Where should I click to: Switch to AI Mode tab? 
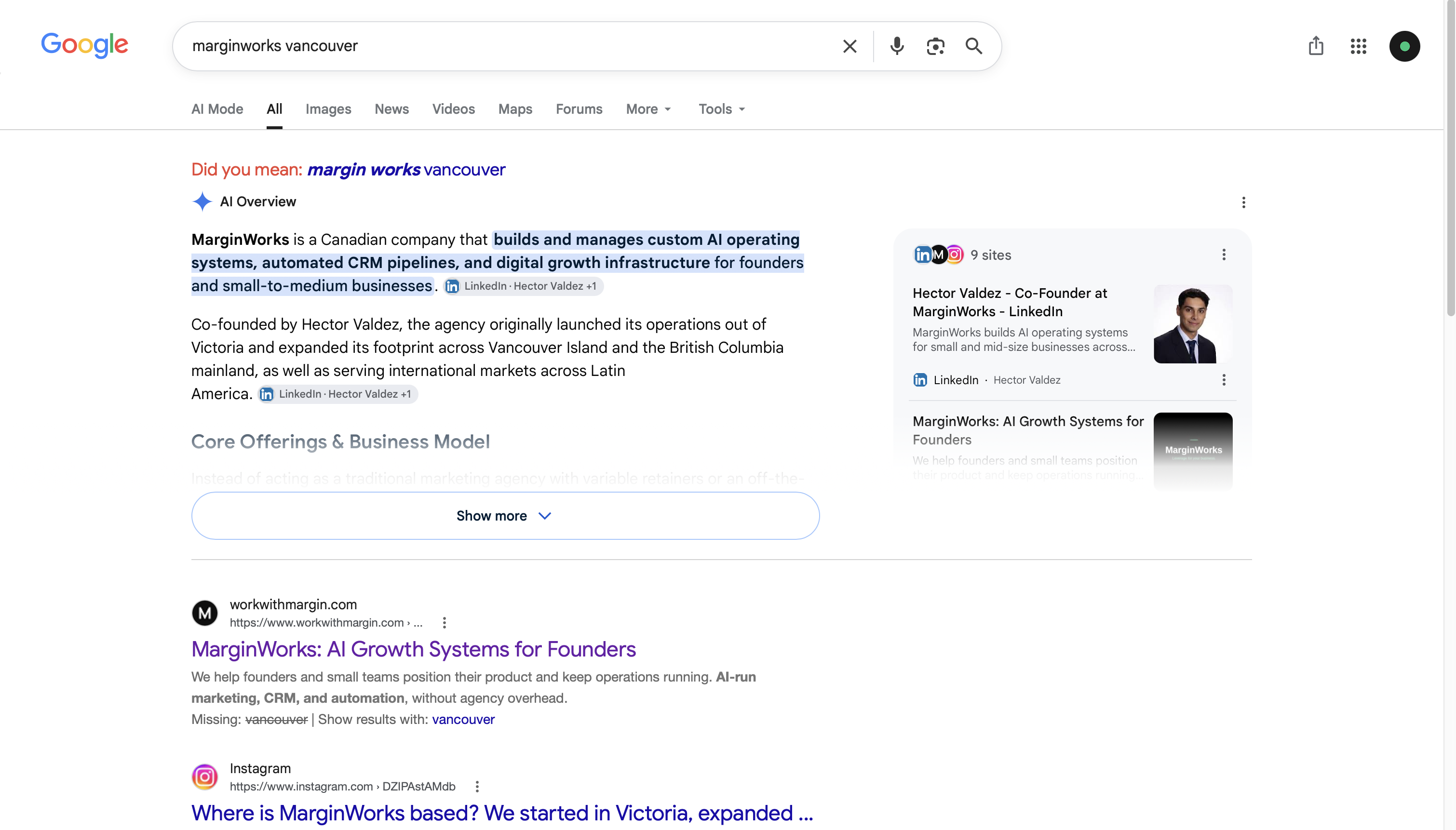tap(217, 109)
